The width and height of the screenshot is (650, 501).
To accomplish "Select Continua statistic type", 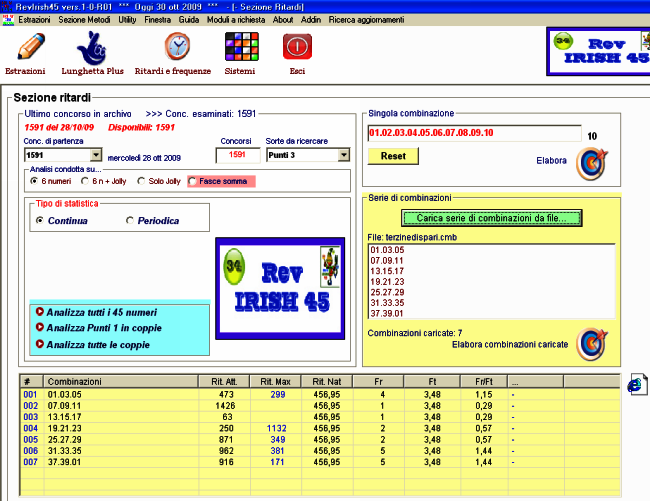I will (x=40, y=220).
